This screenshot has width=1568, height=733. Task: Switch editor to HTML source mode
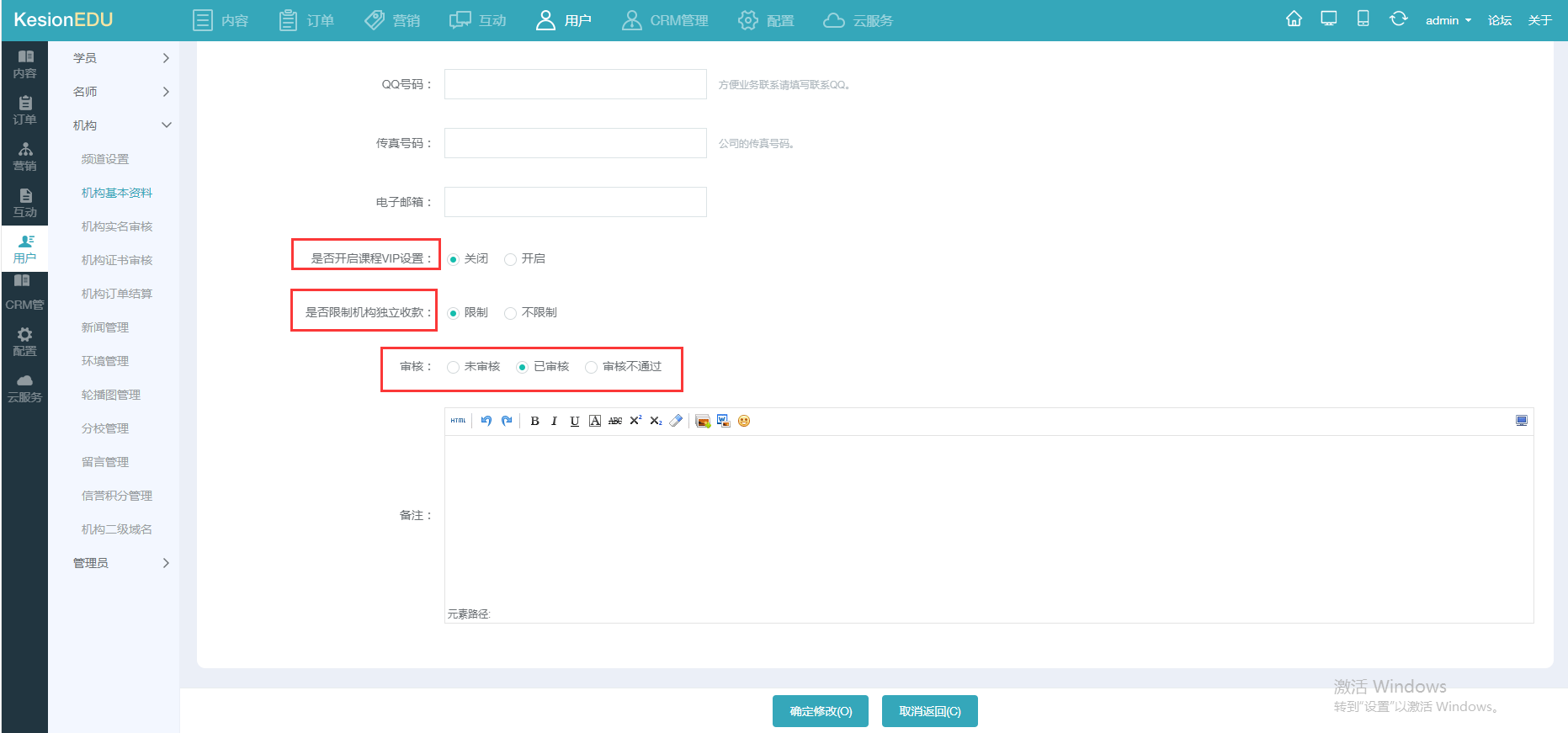click(x=458, y=421)
